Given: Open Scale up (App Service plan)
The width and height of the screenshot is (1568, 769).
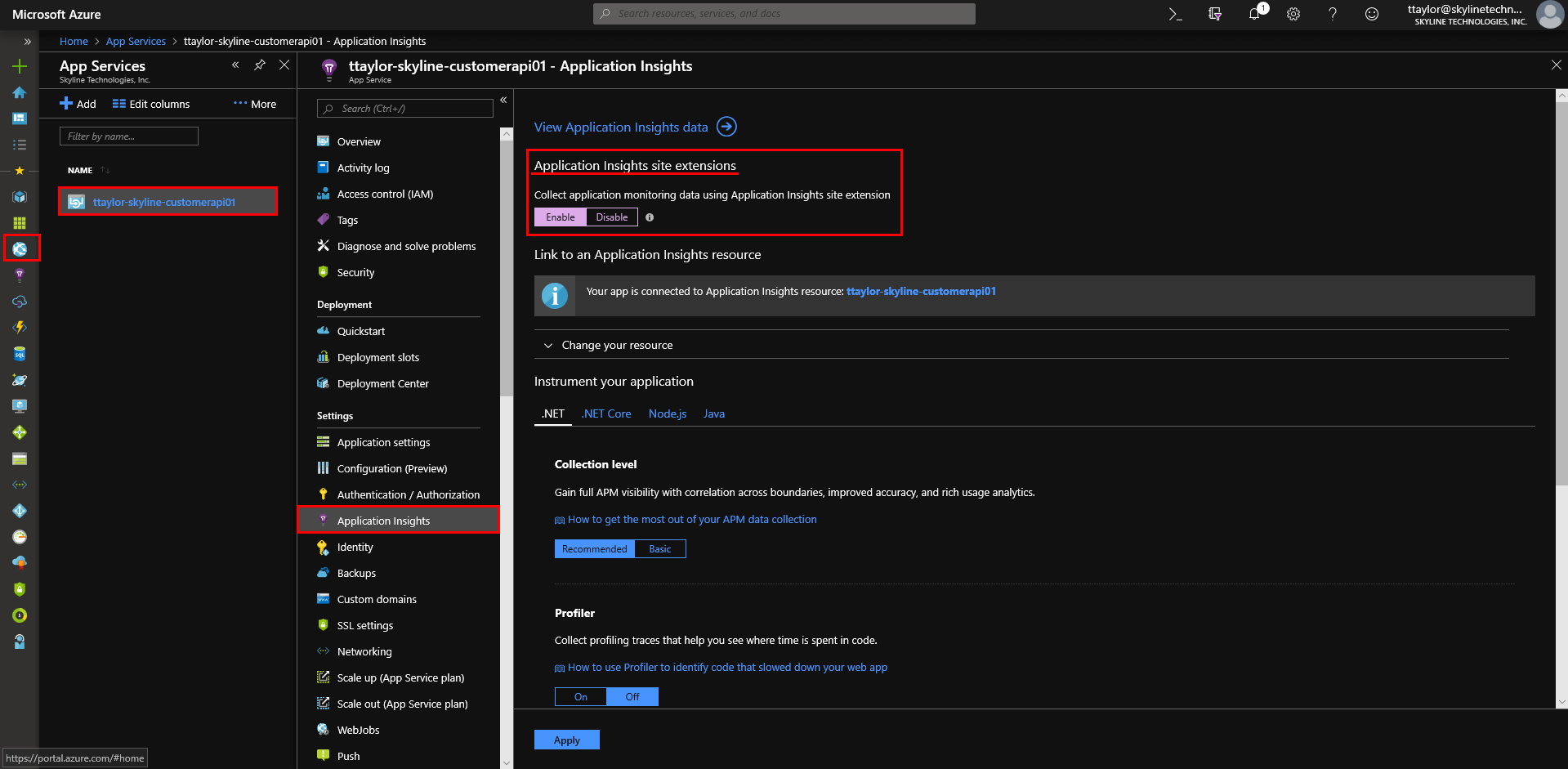Looking at the screenshot, I should point(399,677).
